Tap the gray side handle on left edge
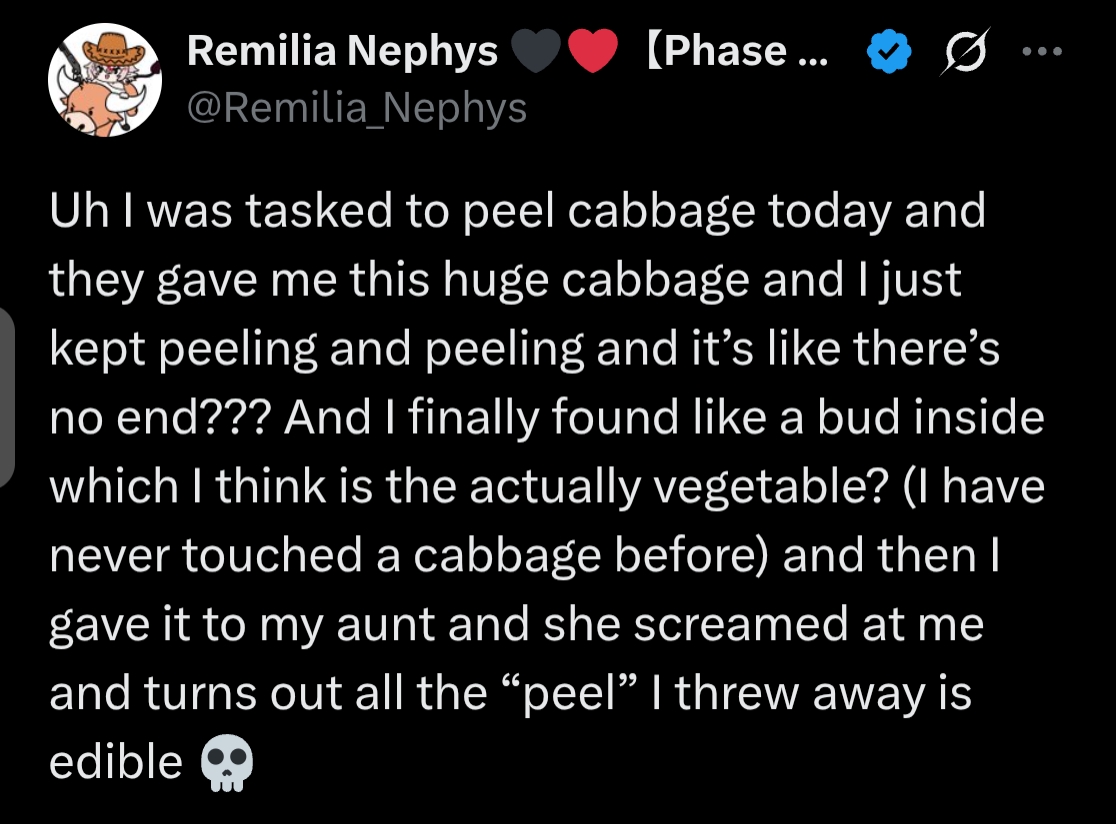1116x824 pixels. click(7, 397)
